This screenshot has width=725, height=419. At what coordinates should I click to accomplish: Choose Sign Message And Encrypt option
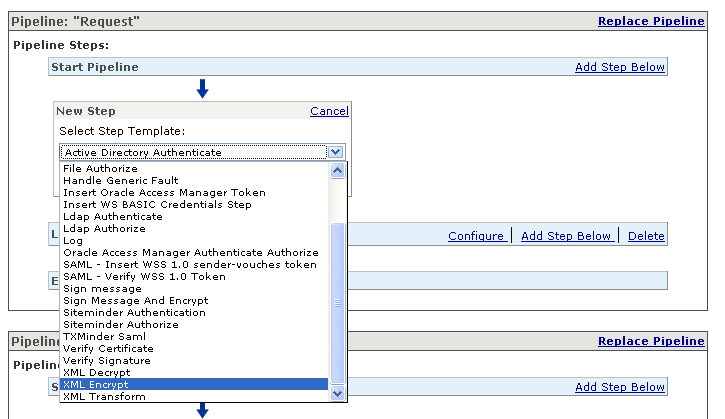point(194,301)
